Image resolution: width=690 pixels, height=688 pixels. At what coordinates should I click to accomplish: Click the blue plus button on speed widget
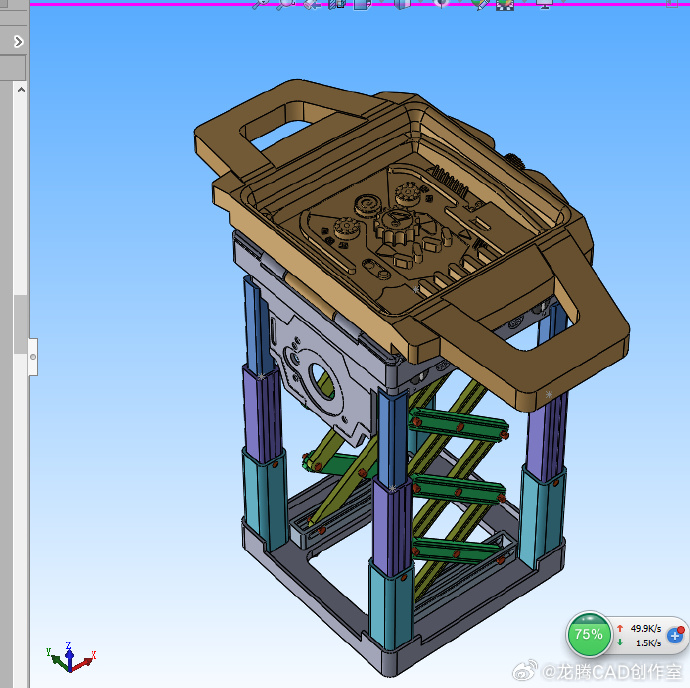674,635
